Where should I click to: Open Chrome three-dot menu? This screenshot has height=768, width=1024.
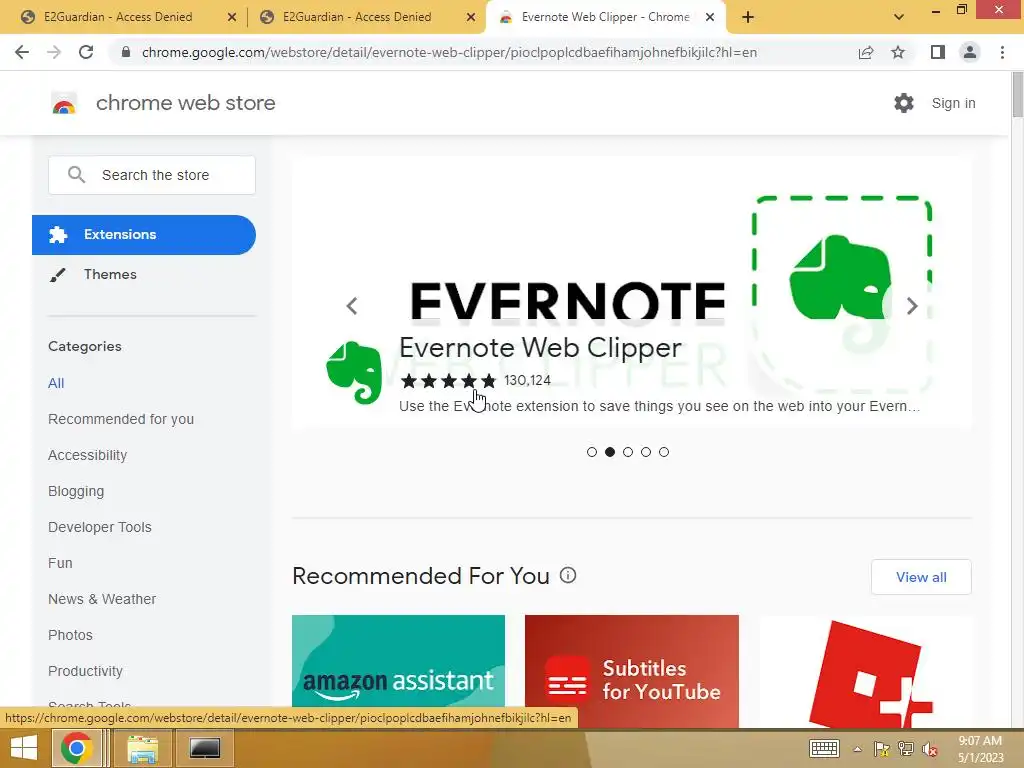[x=1002, y=52]
